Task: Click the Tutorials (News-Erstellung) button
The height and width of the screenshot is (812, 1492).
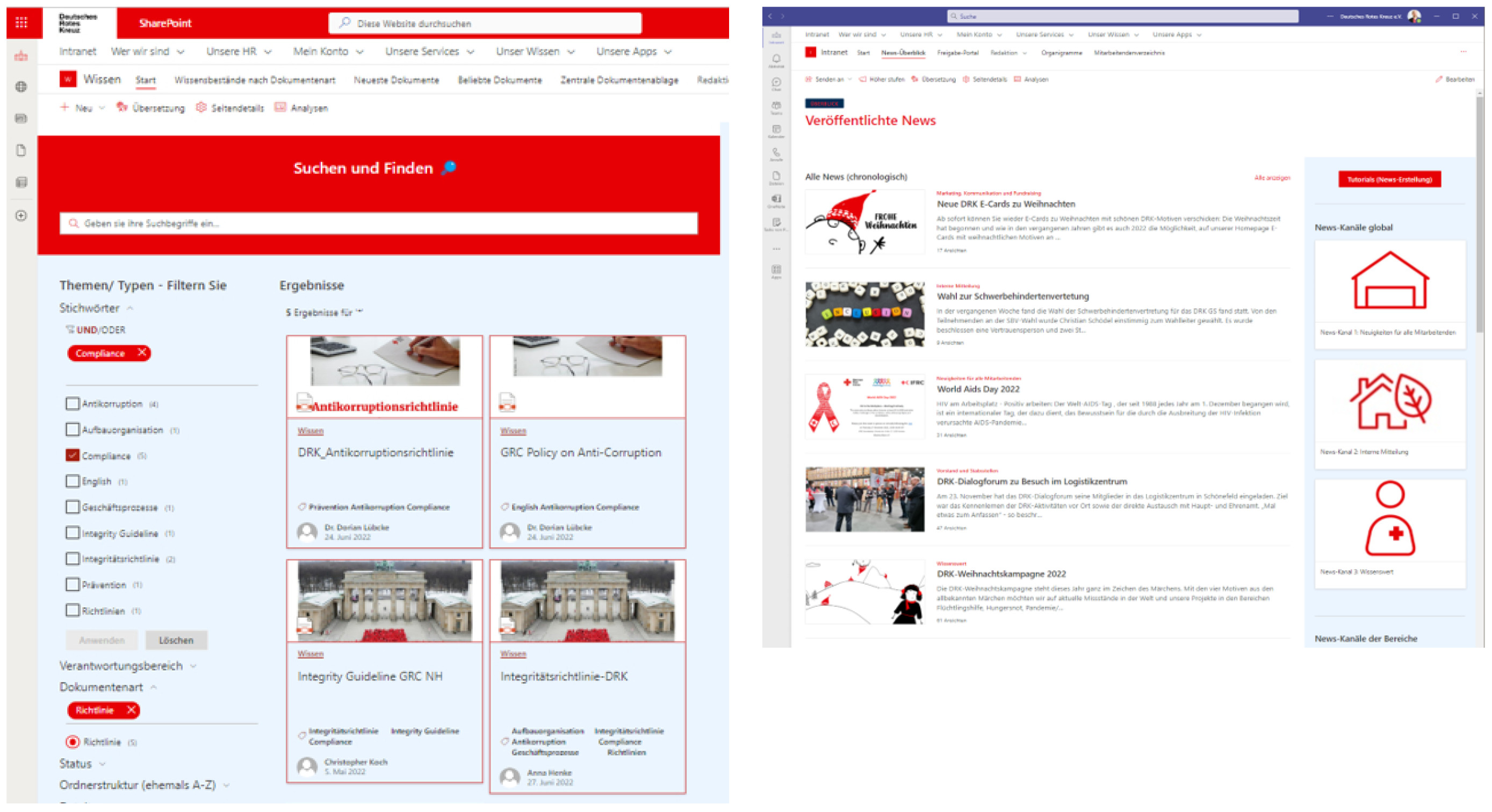Action: tap(1389, 179)
